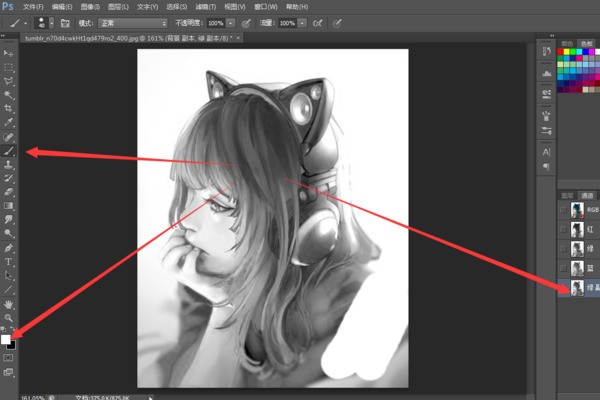
Task: Expand the Opacity value dropdown arrow
Action: point(232,21)
